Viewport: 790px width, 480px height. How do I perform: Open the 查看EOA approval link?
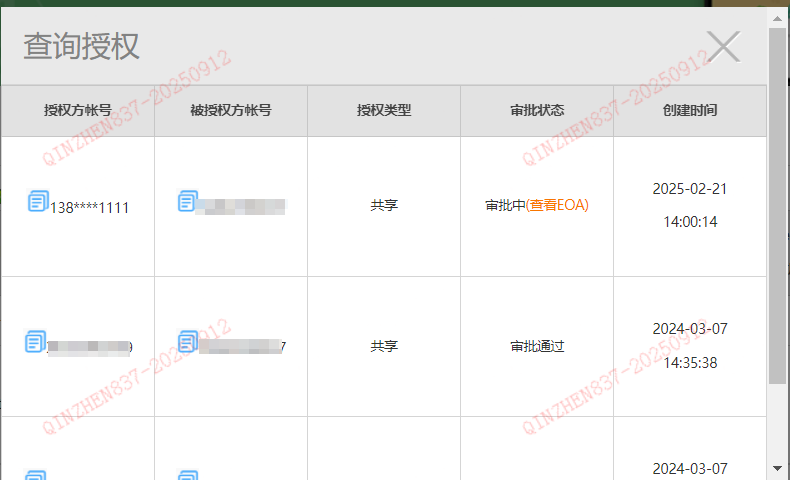click(558, 206)
